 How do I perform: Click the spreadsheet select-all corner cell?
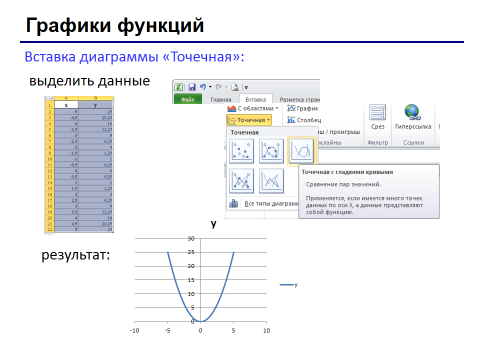[49, 98]
